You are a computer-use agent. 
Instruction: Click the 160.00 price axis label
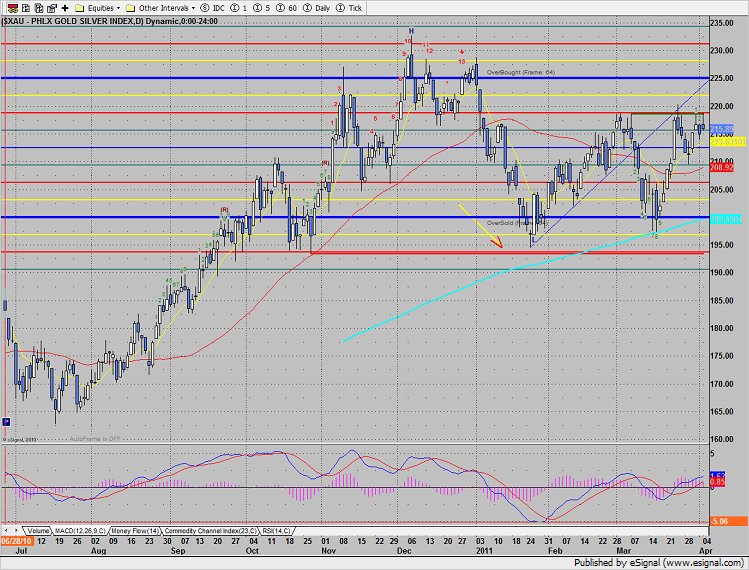click(x=721, y=439)
